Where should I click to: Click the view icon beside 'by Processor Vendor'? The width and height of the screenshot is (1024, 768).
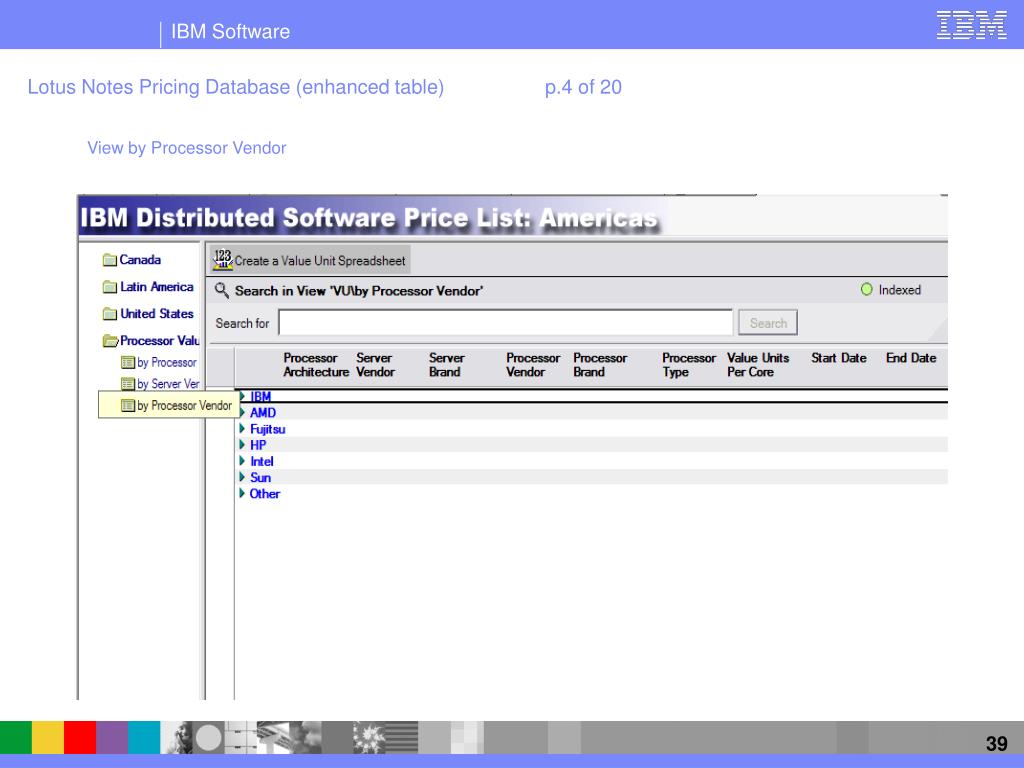click(x=128, y=406)
